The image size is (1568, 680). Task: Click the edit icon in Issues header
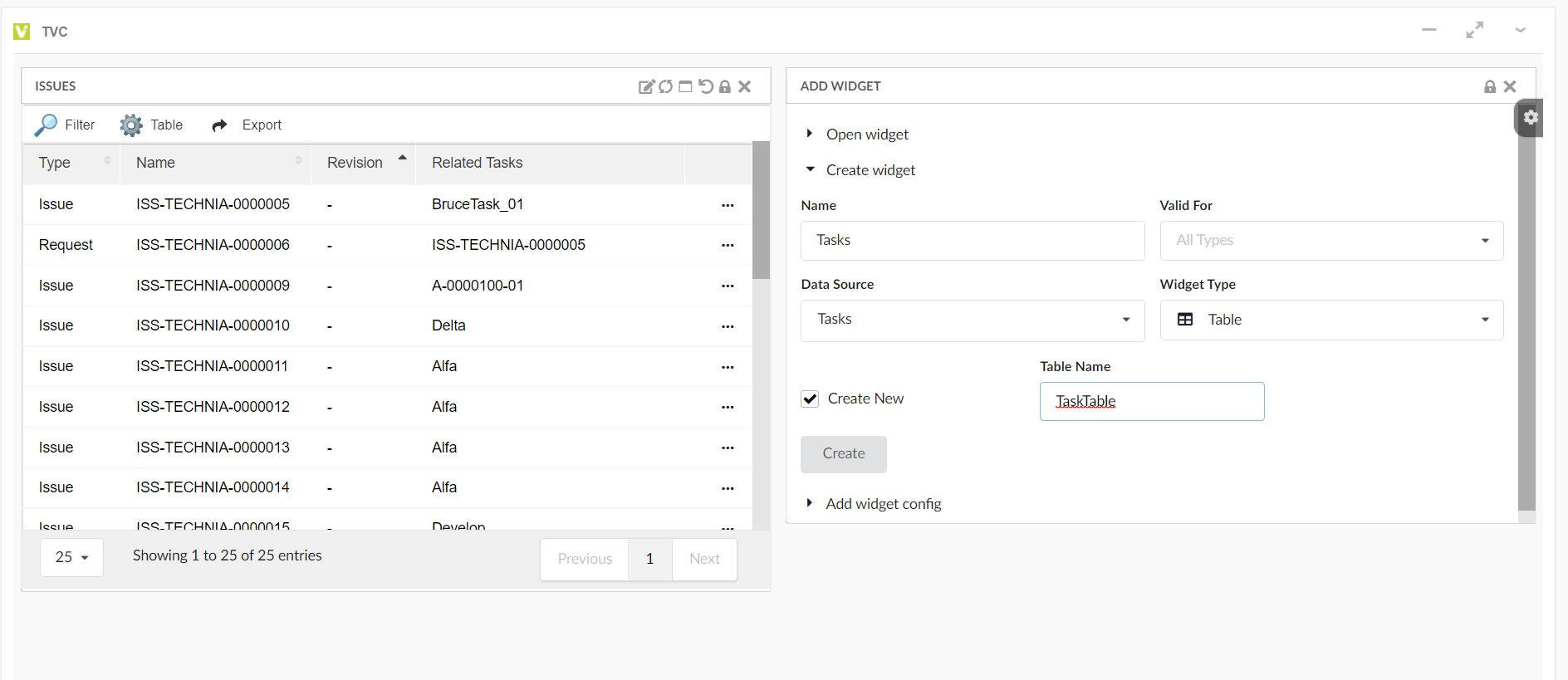[x=646, y=86]
